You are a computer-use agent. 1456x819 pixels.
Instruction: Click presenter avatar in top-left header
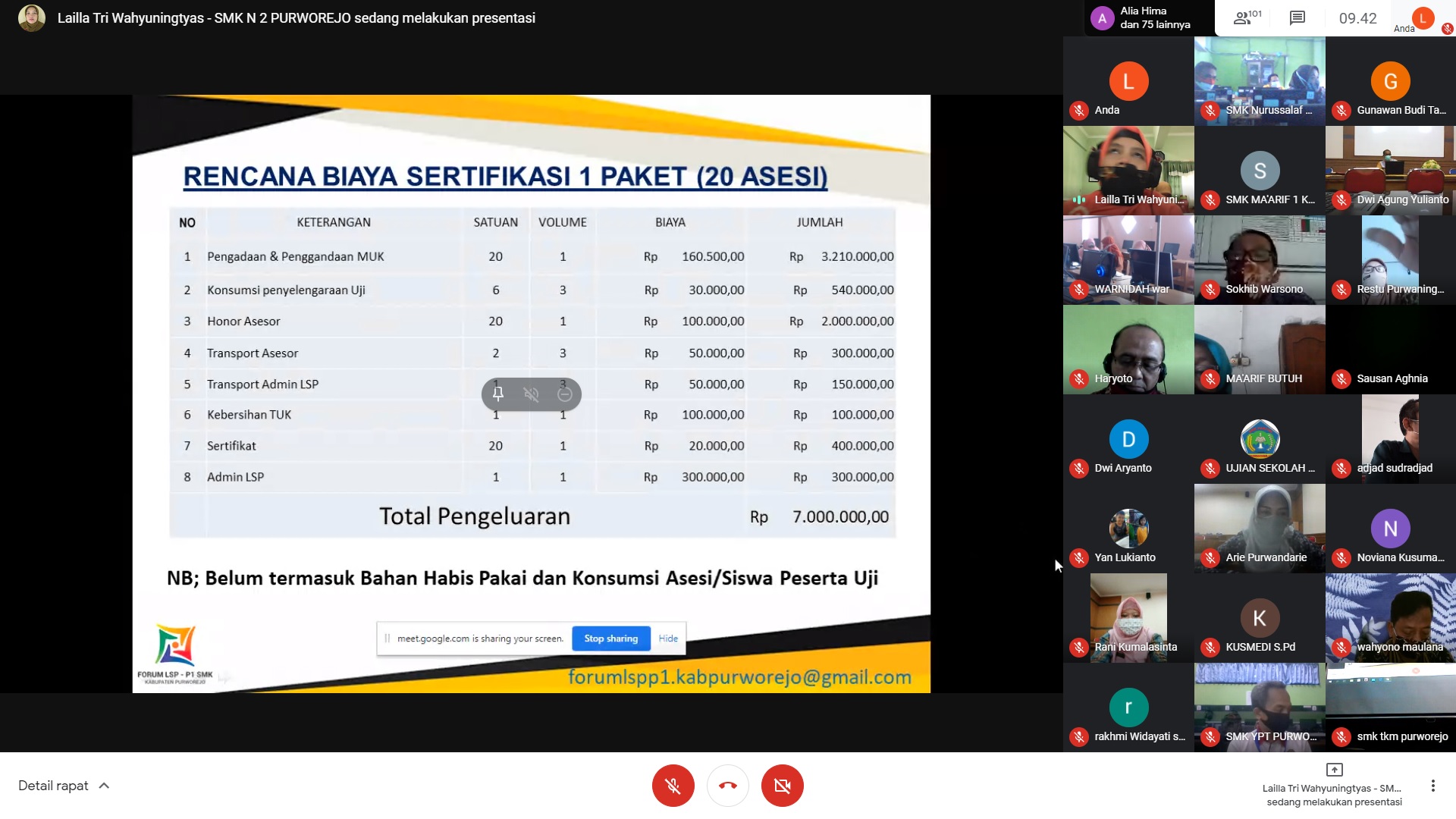(x=32, y=18)
